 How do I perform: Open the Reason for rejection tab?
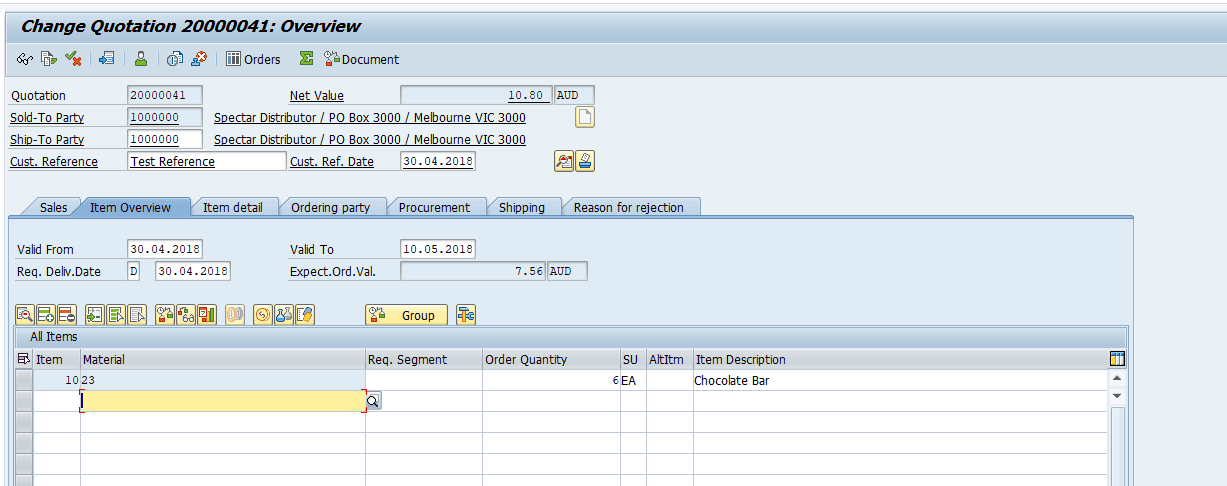pos(629,207)
